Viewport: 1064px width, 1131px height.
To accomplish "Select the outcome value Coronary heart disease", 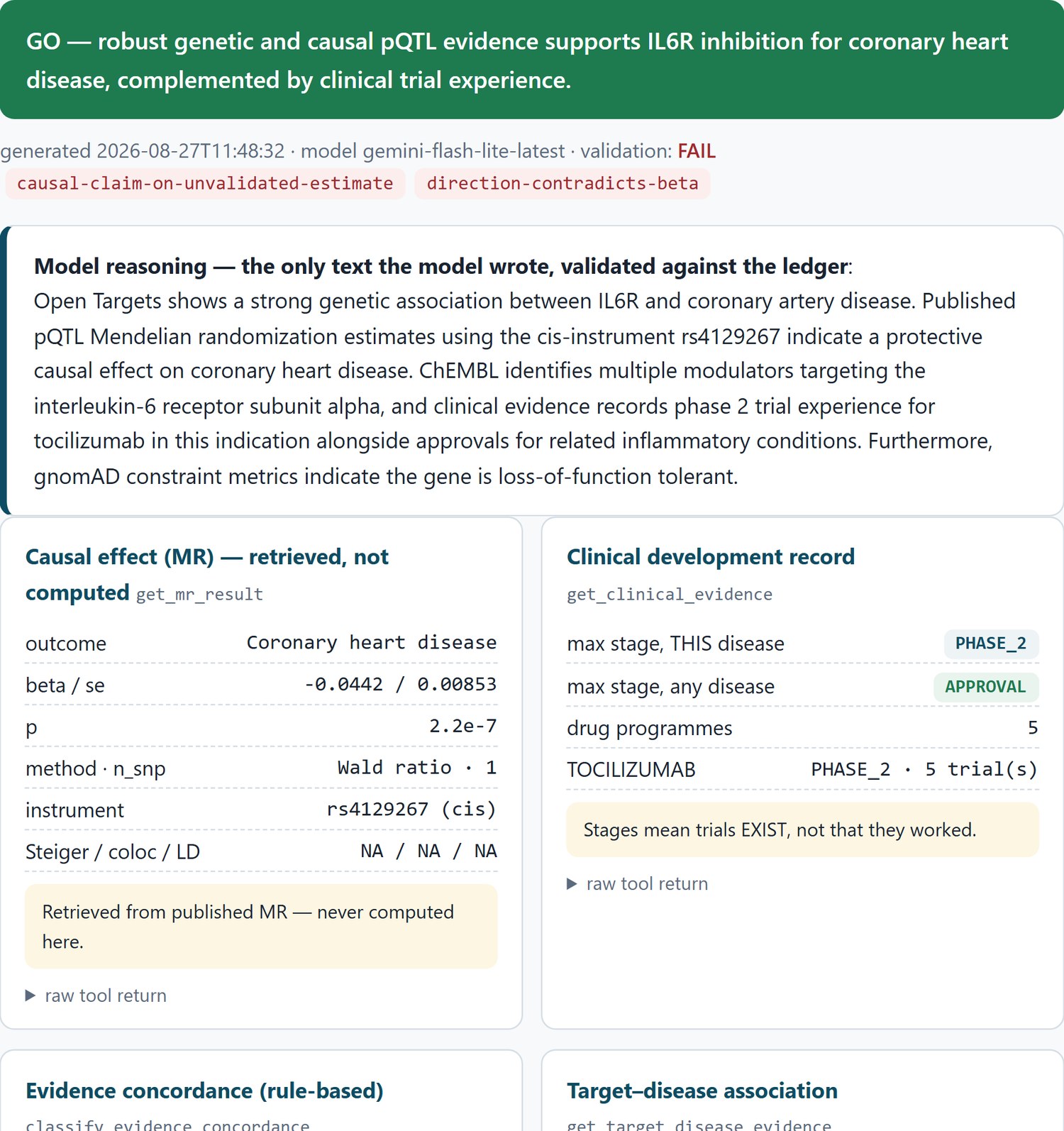I will [371, 643].
